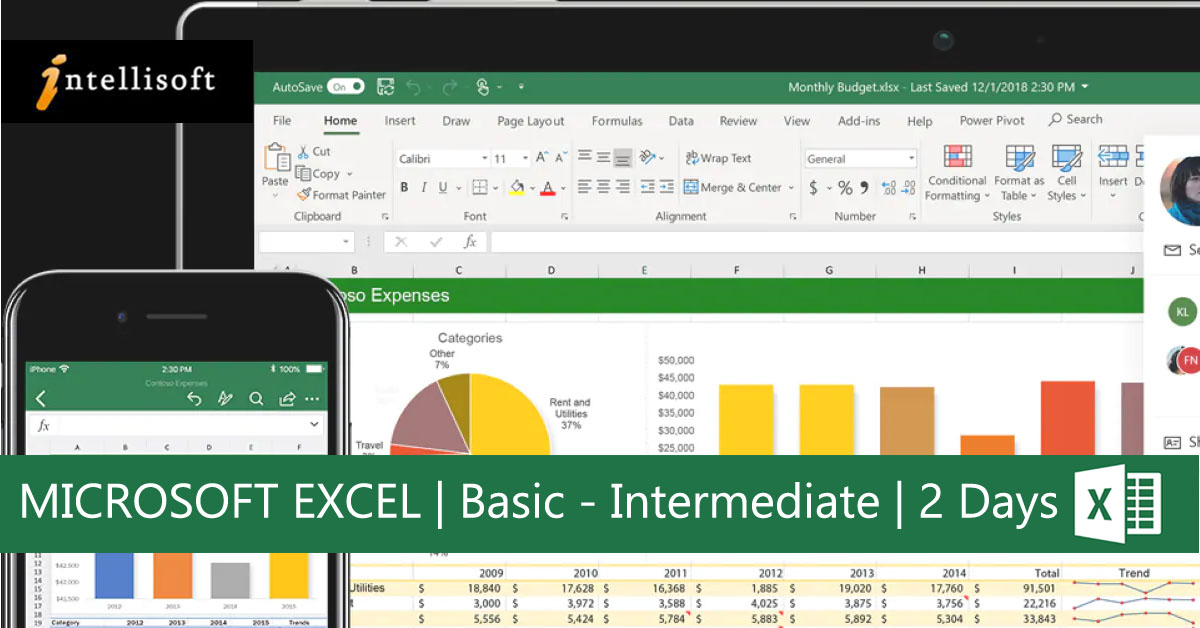Click the Search box in ribbon
The image size is (1200, 628).
[x=1076, y=119]
